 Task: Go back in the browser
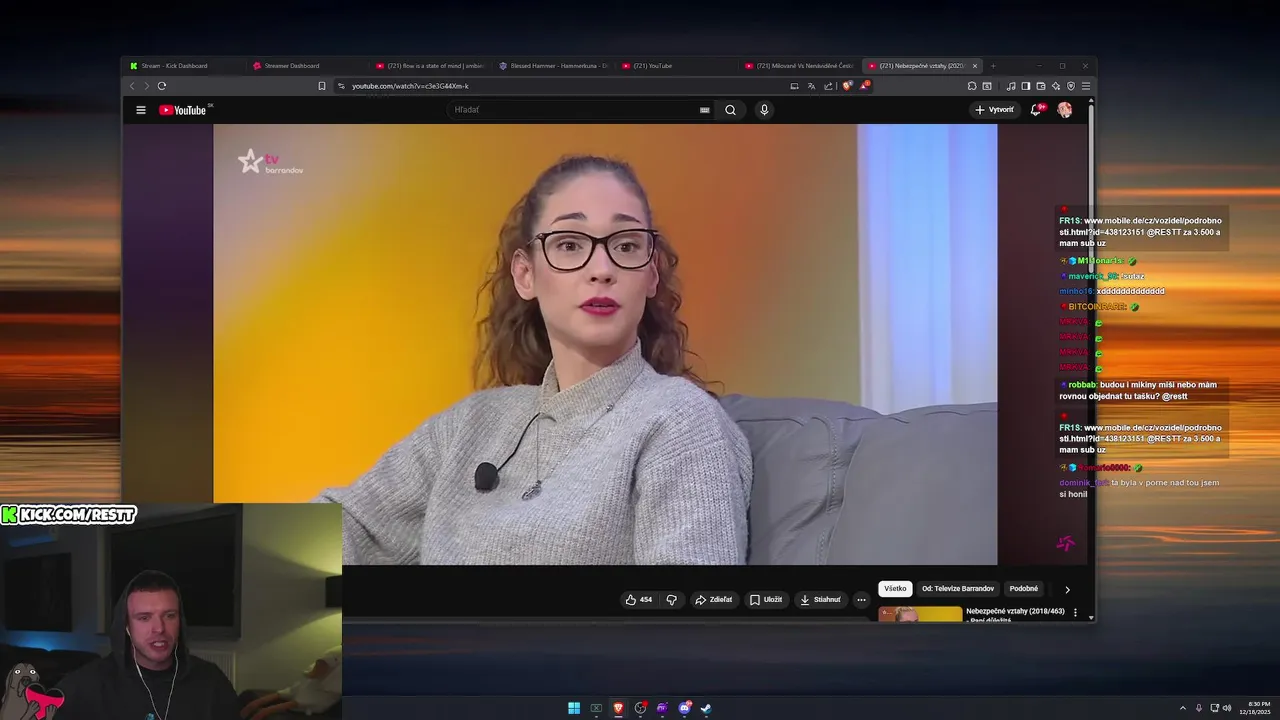coord(132,86)
